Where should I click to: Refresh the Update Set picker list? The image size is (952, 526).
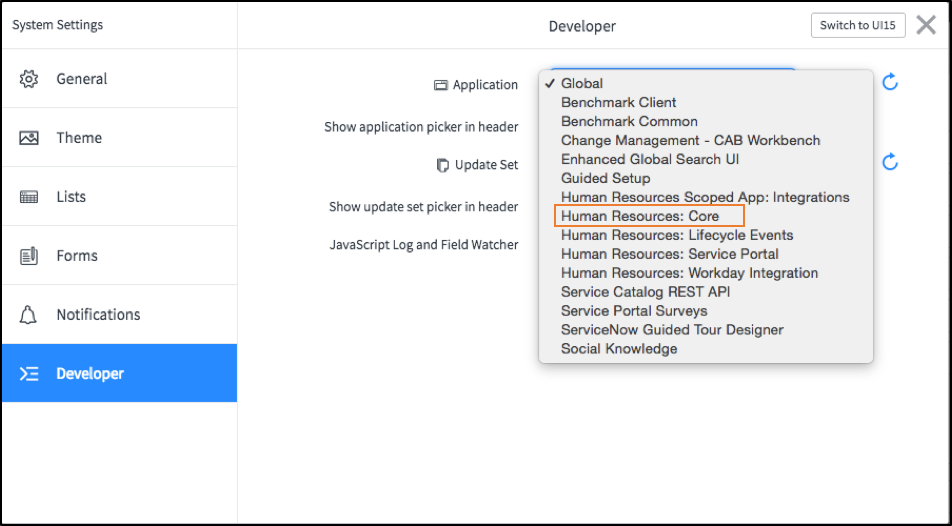pos(889,162)
